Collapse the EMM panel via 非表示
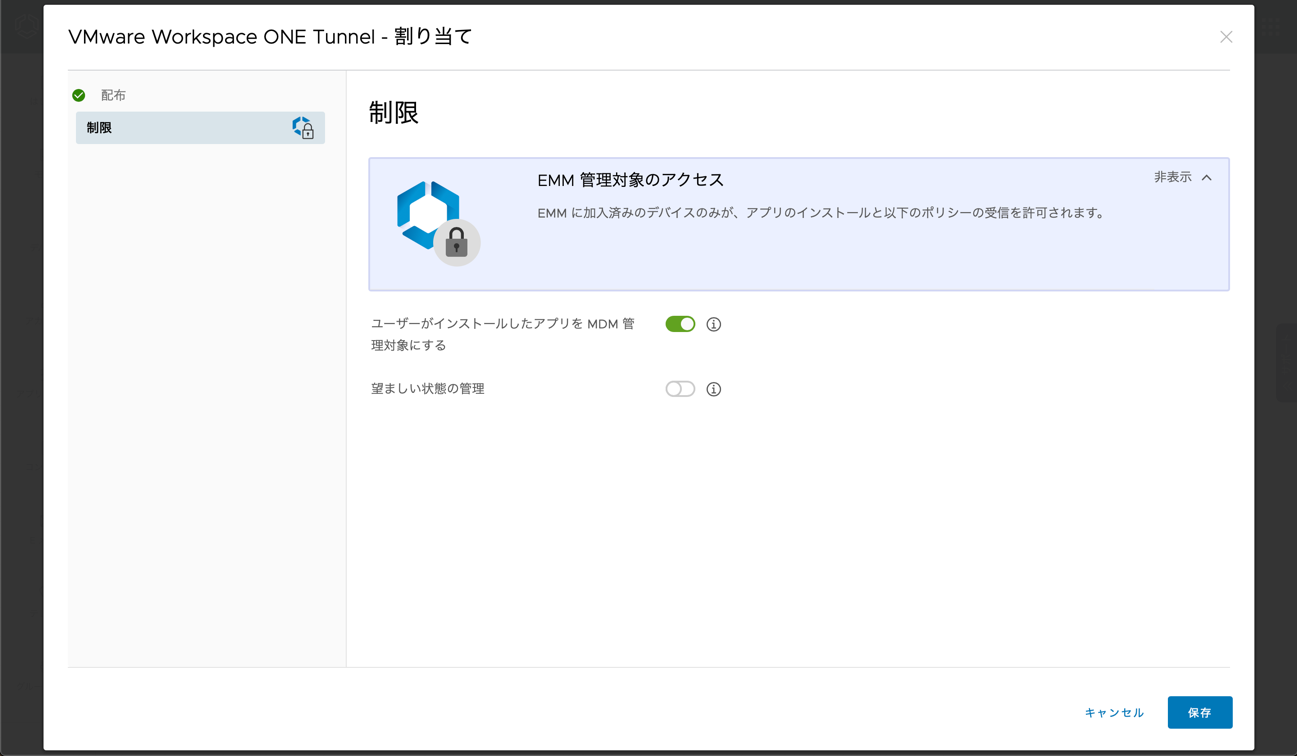 tap(1183, 177)
